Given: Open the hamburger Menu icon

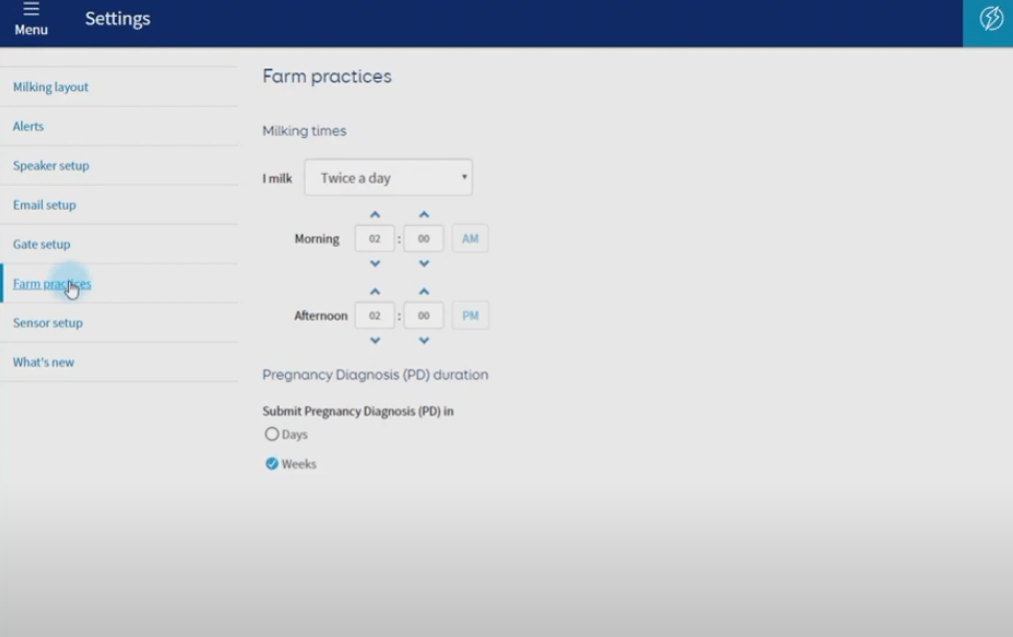Looking at the screenshot, I should pyautogui.click(x=31, y=19).
